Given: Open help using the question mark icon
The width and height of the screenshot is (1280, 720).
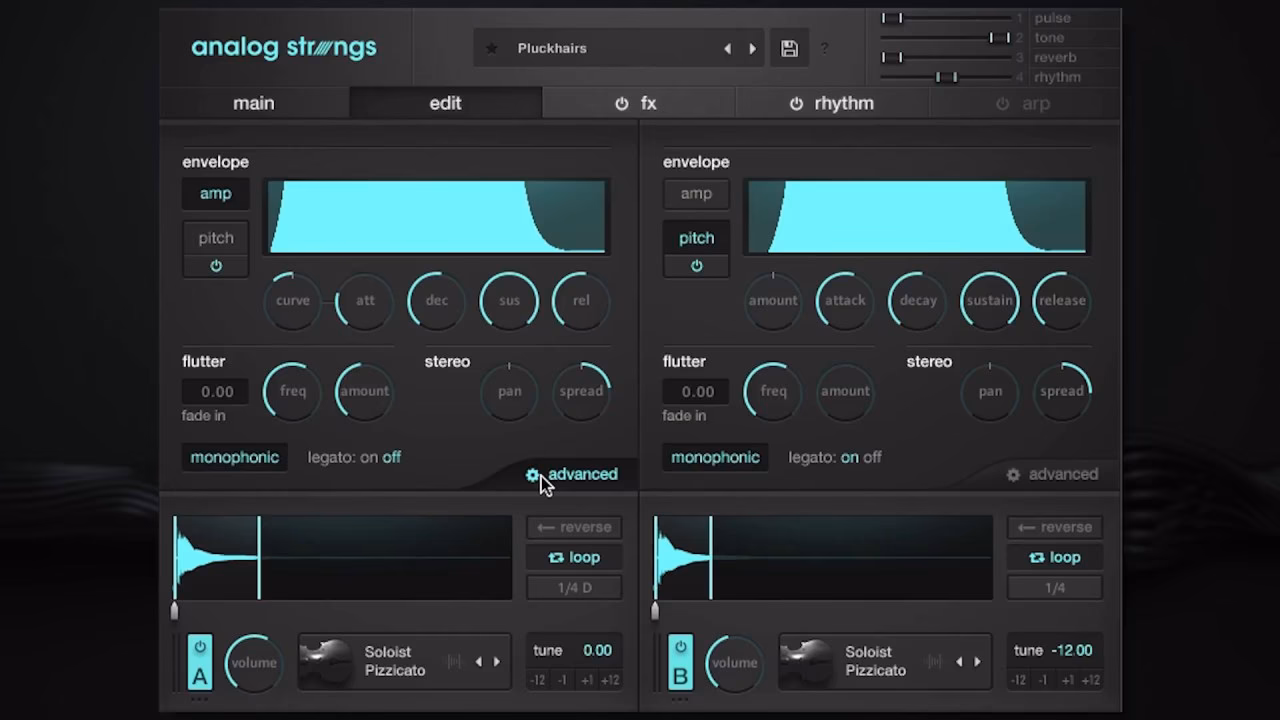Looking at the screenshot, I should tap(824, 49).
